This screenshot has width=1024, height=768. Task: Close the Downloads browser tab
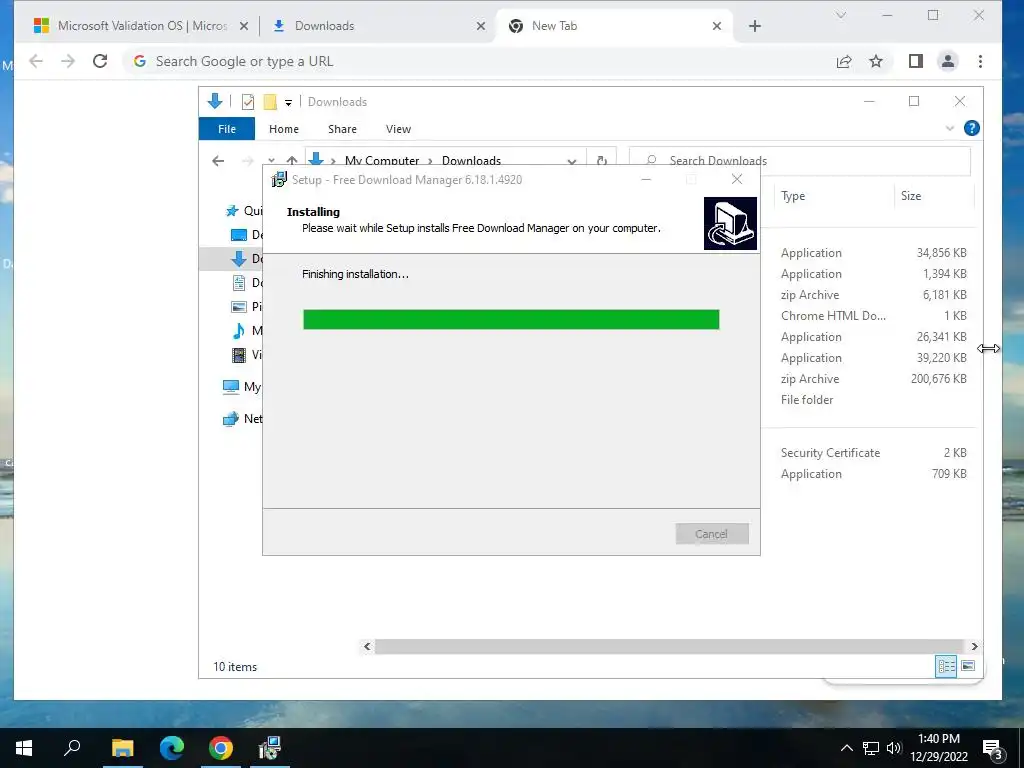pyautogui.click(x=481, y=26)
